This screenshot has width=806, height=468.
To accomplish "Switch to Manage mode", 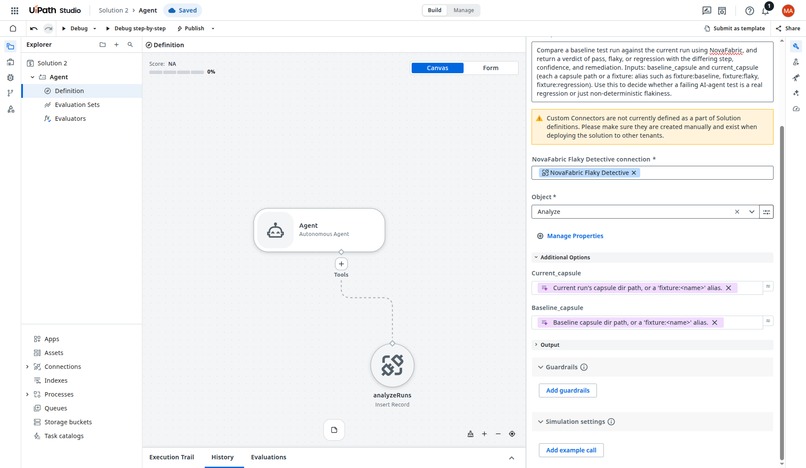I will [x=464, y=10].
